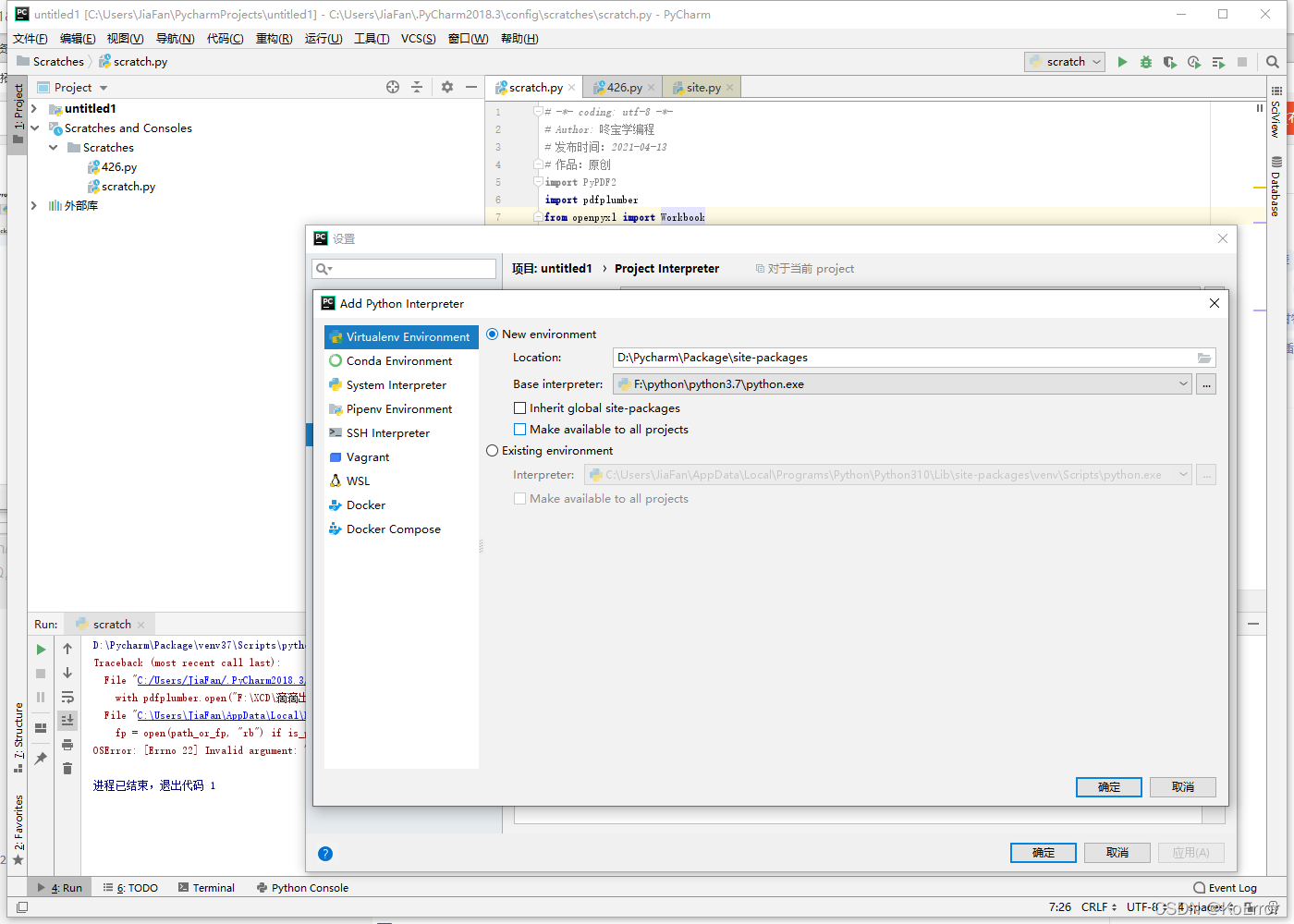Image resolution: width=1294 pixels, height=924 pixels.
Task: Start debugging using the bug icon
Action: 1146,62
